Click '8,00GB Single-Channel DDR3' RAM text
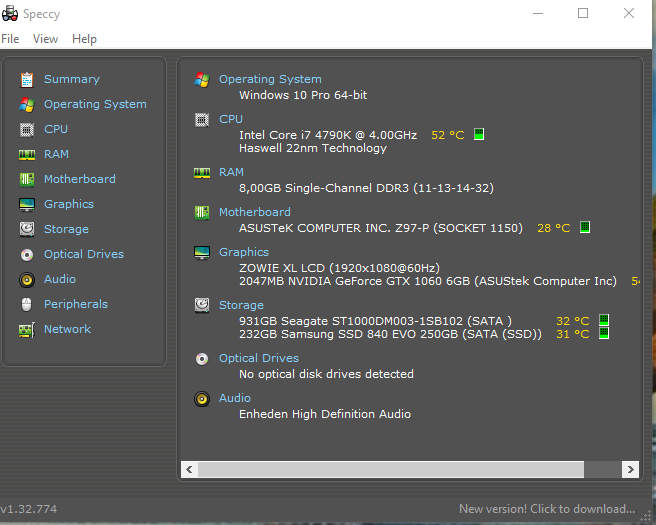Viewport: 656px width, 525px height. tap(323, 188)
